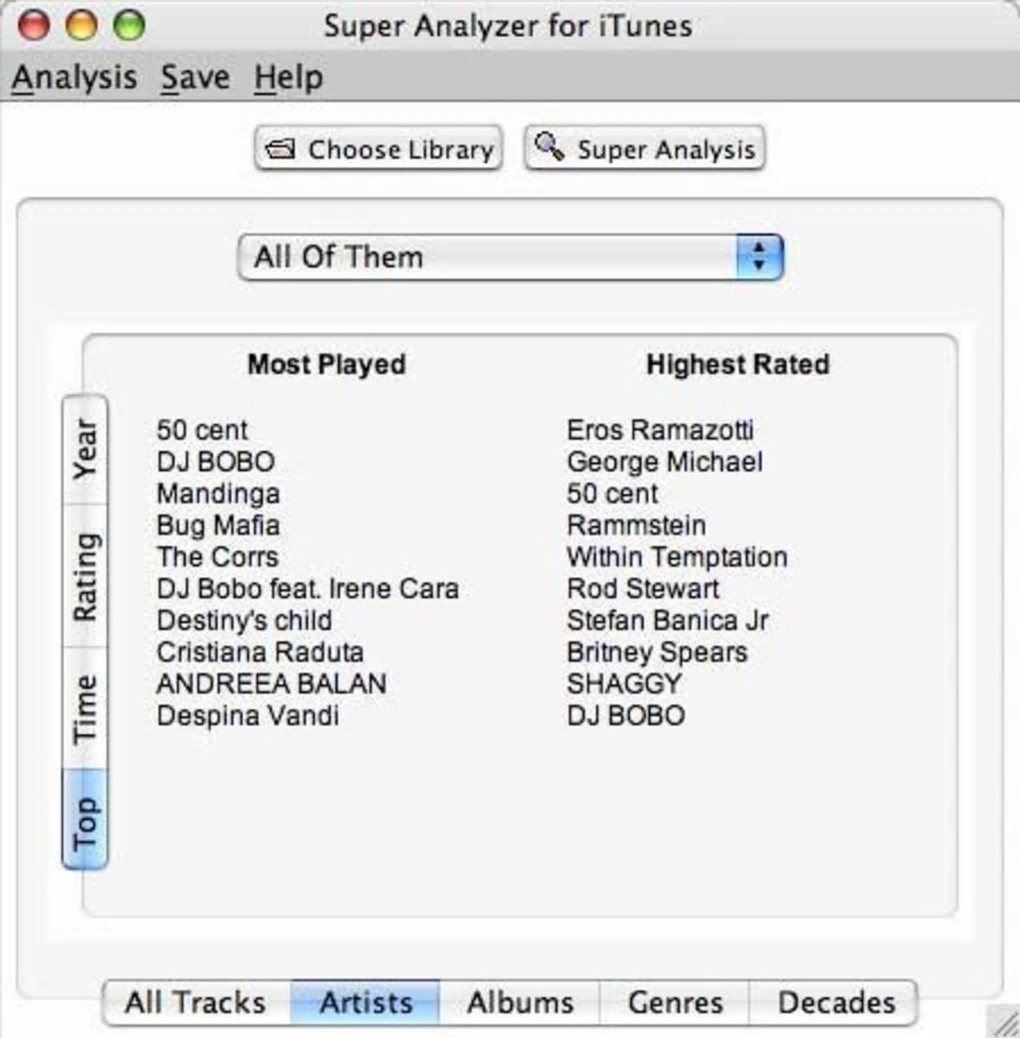Click the Most Played heading

tap(326, 365)
